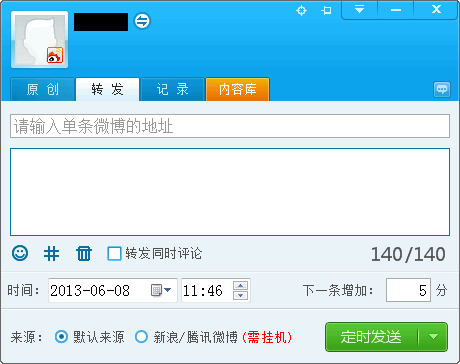Open the 内容库 content library

[x=238, y=89]
